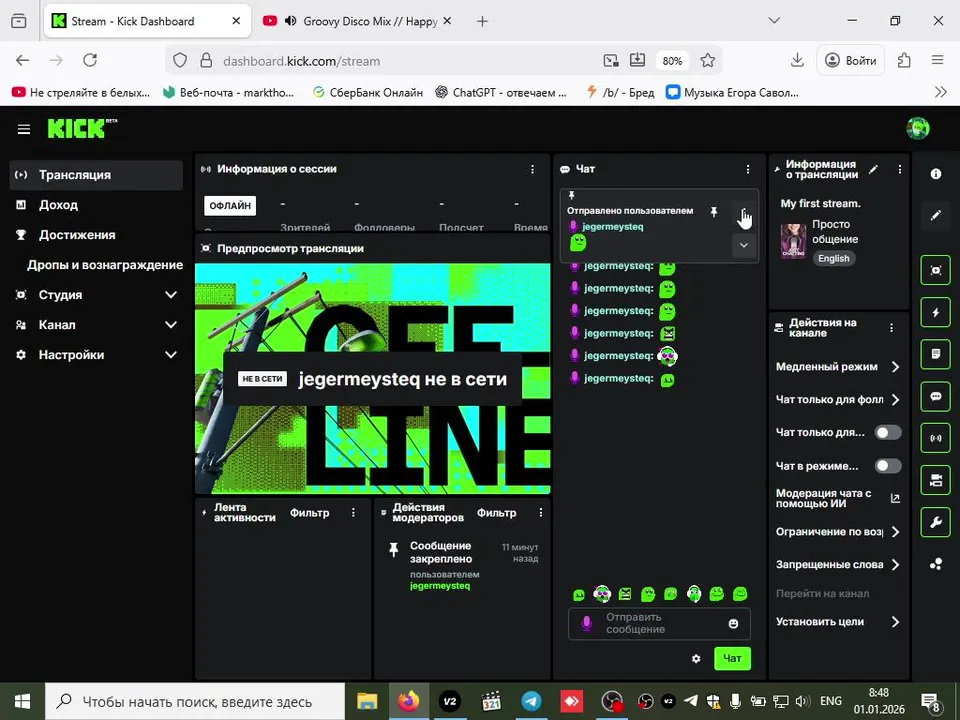The height and width of the screenshot is (720, 960).
Task: Open 'Ограничение по воз' options
Action: click(x=838, y=532)
